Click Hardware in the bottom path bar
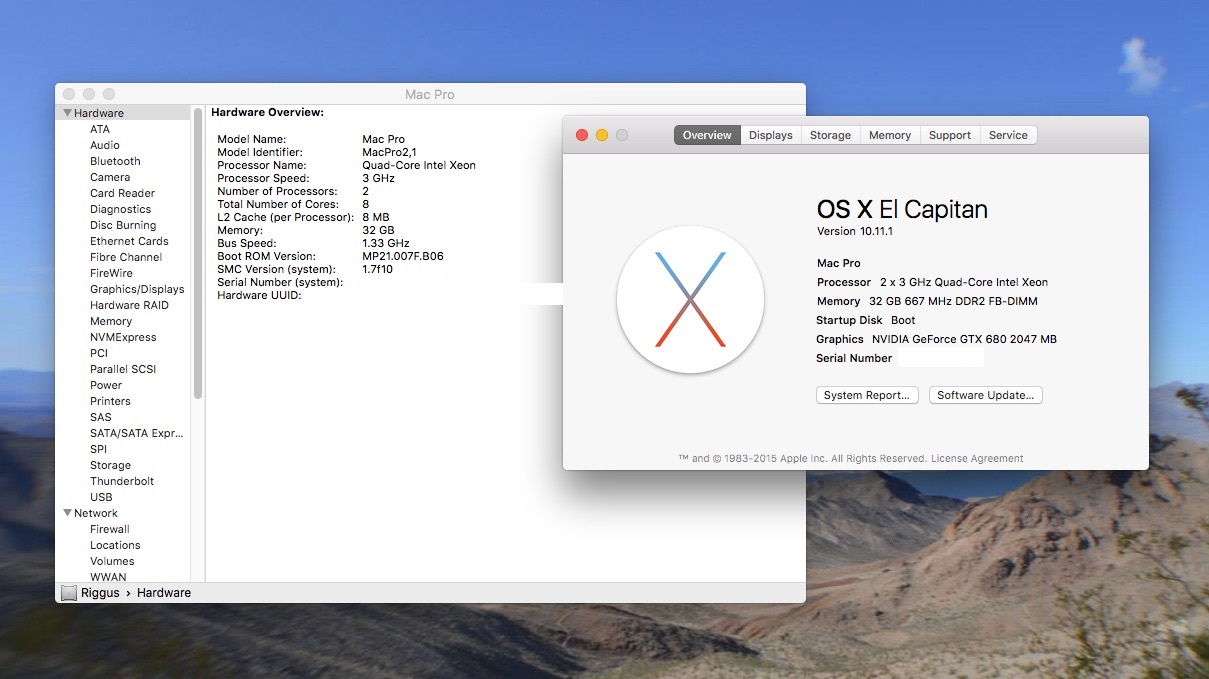 click(164, 593)
